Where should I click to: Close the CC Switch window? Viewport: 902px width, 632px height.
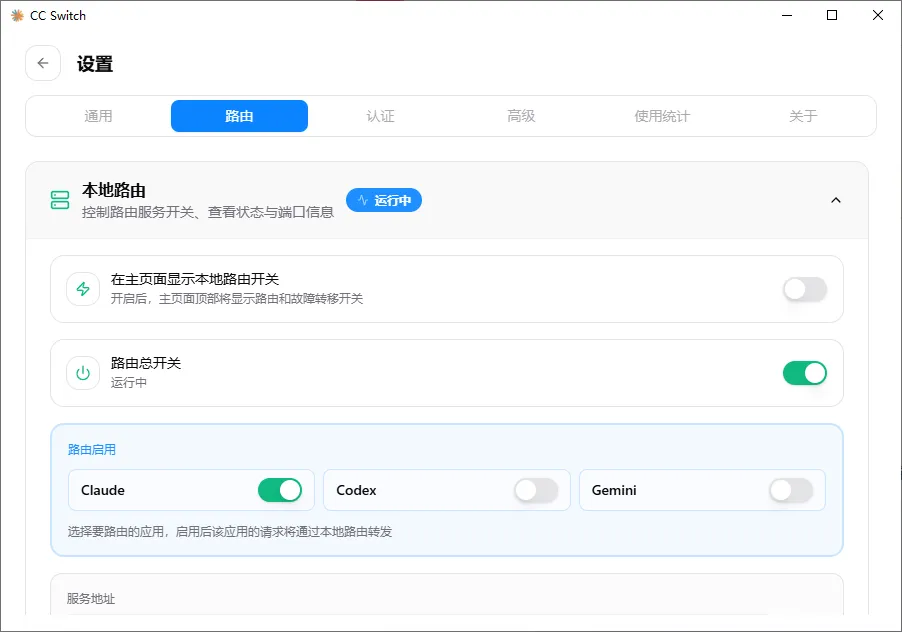pos(878,16)
